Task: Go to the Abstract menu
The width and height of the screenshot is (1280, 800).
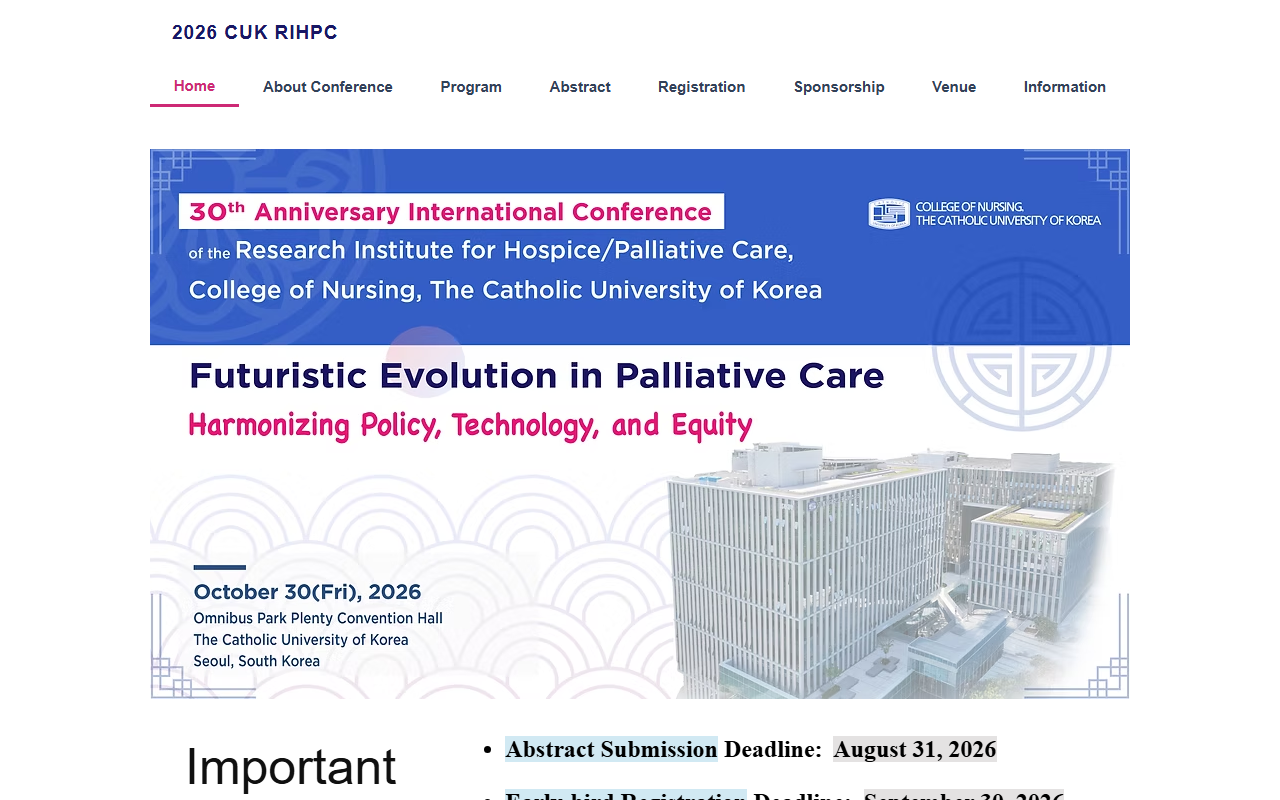Action: (x=580, y=87)
